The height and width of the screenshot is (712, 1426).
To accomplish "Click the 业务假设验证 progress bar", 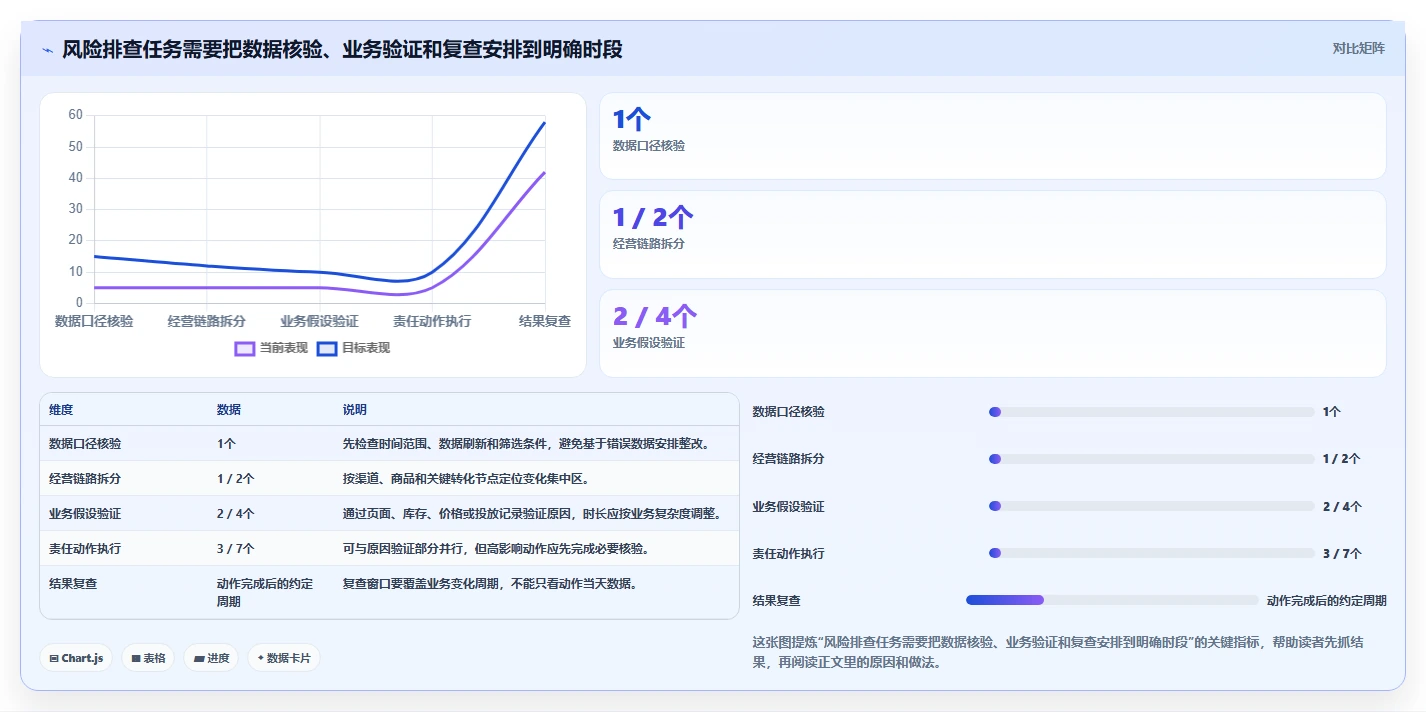I will 1151,506.
